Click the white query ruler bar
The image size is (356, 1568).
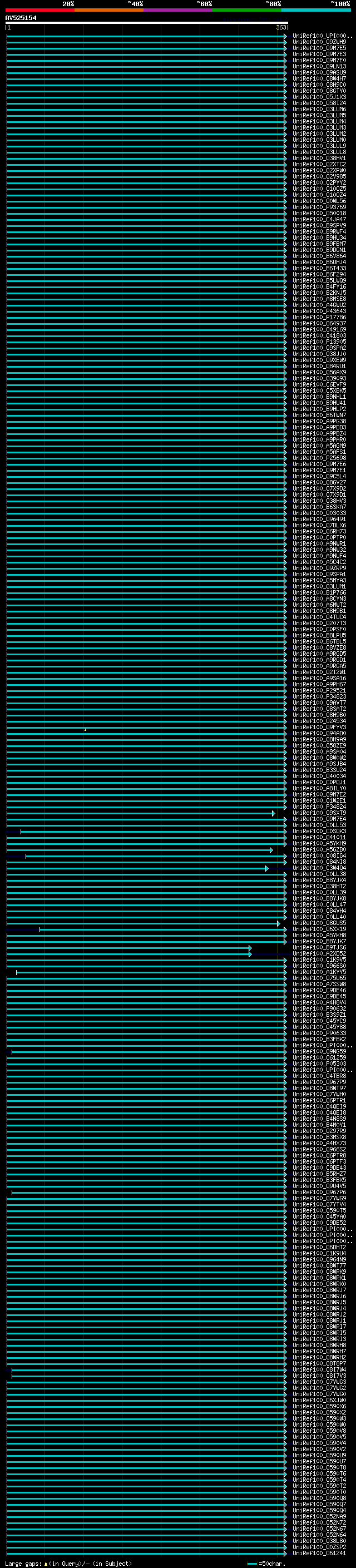(147, 22)
